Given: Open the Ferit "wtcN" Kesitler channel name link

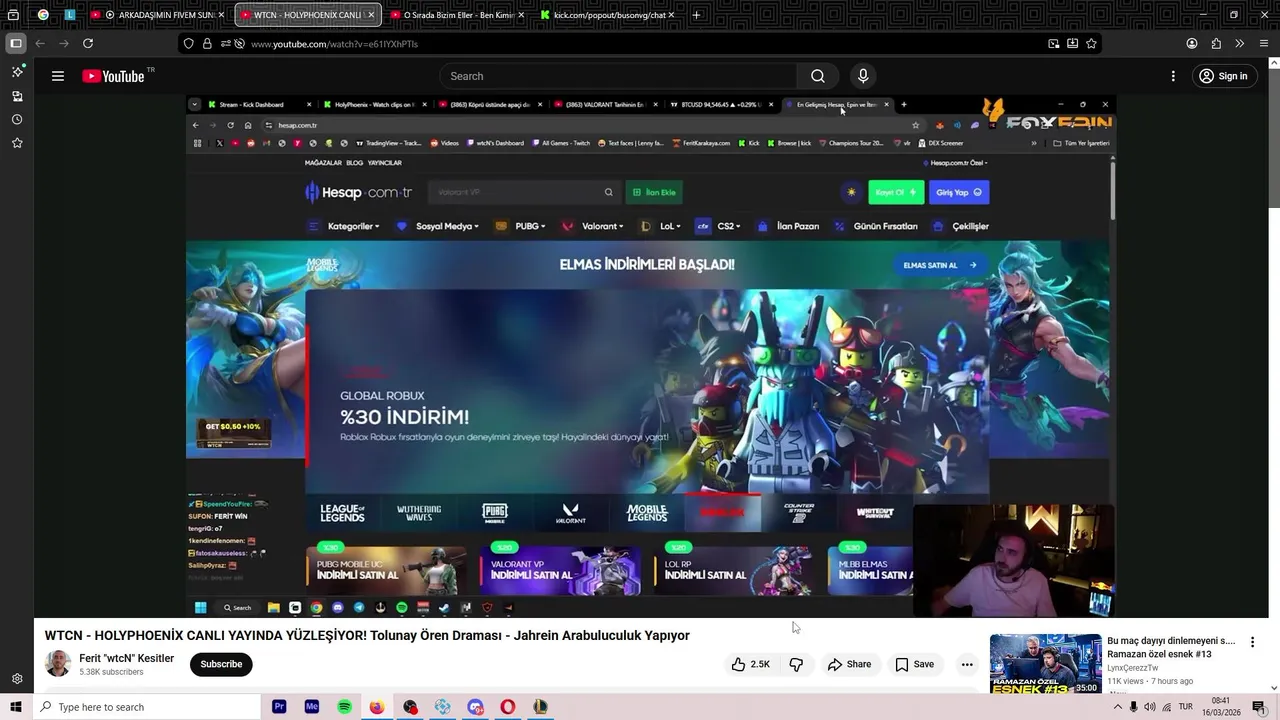Looking at the screenshot, I should 127,658.
